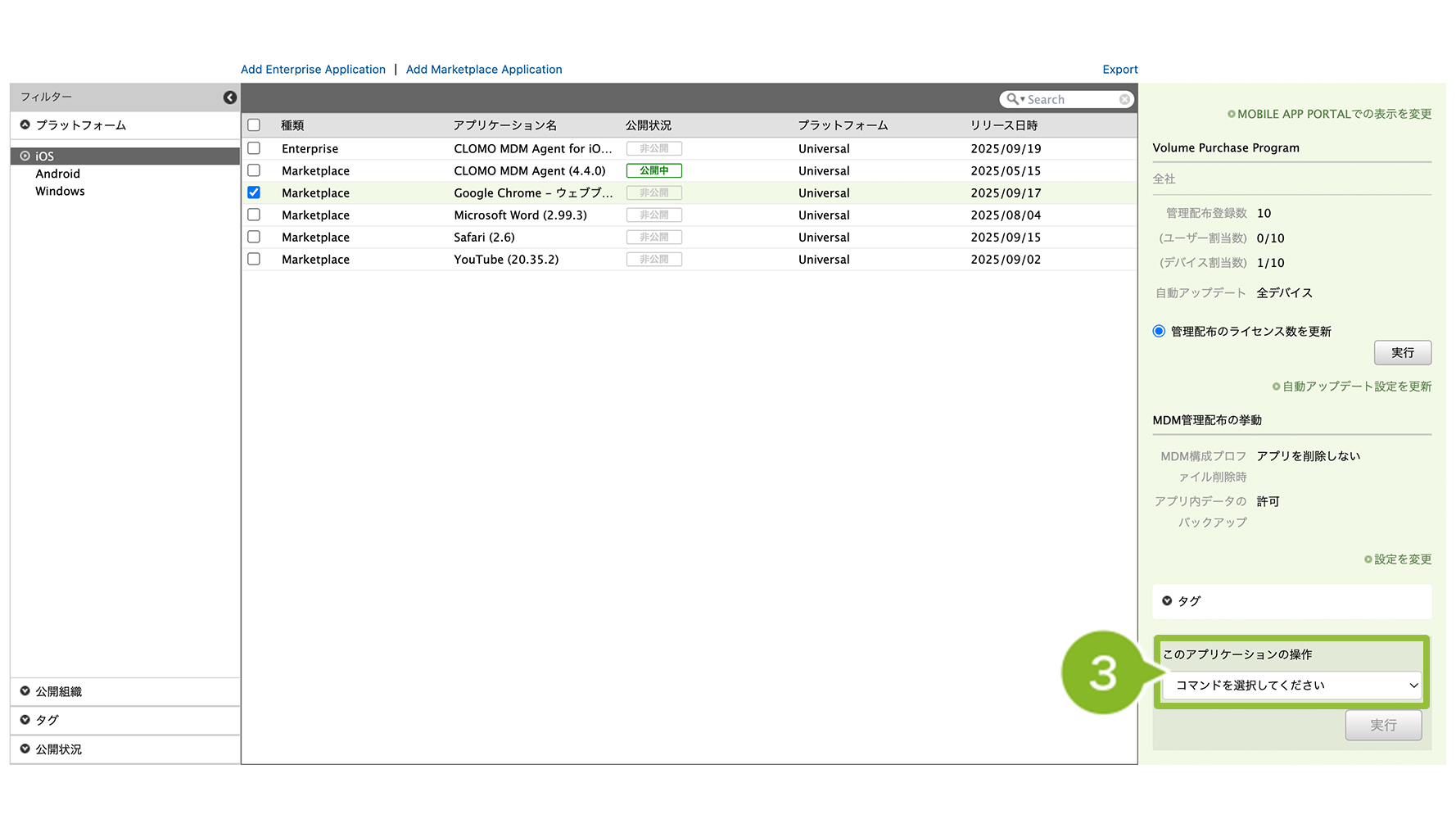Uncheck the Google Chrome row checkbox
The image size is (1456, 819).
pos(254,193)
